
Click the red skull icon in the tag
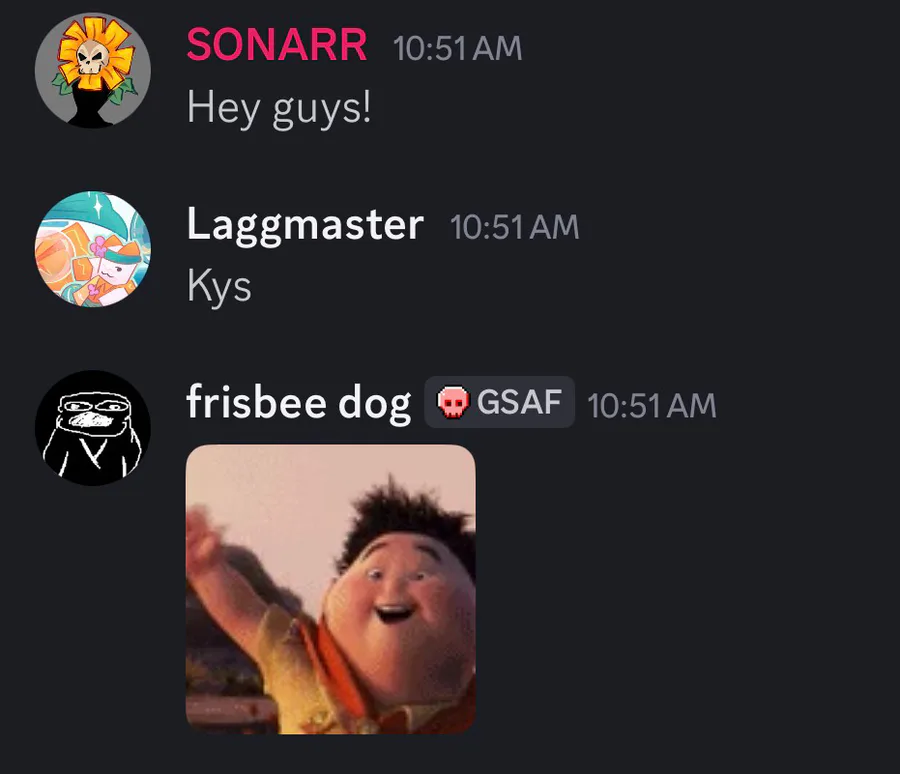pyautogui.click(x=453, y=402)
